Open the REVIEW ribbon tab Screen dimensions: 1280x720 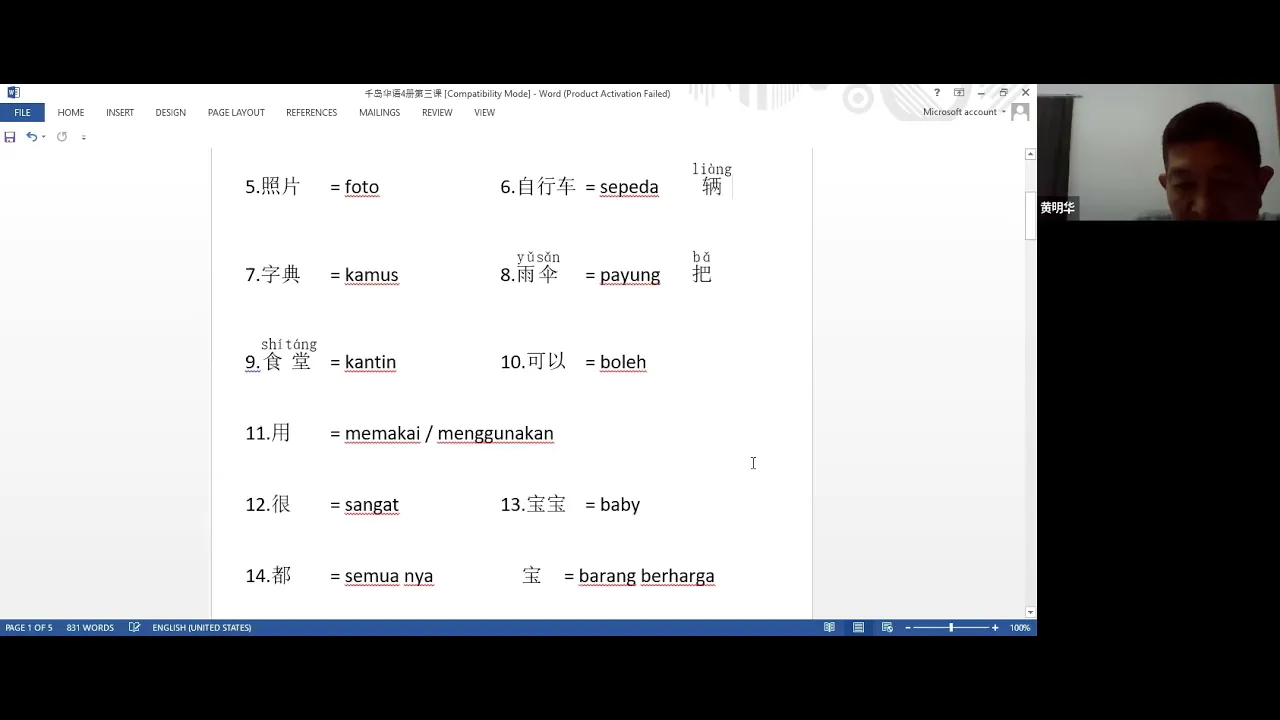coord(437,113)
